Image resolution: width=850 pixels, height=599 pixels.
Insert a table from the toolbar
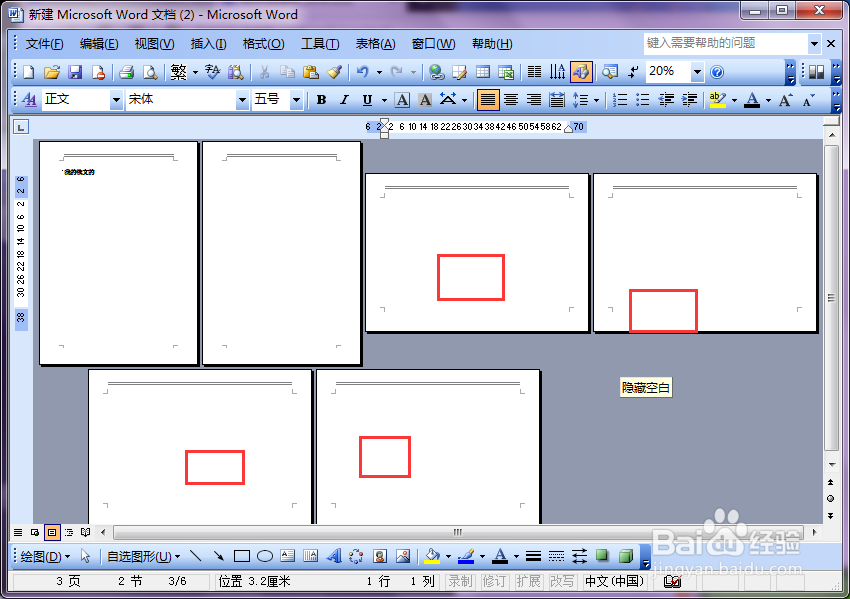[482, 72]
